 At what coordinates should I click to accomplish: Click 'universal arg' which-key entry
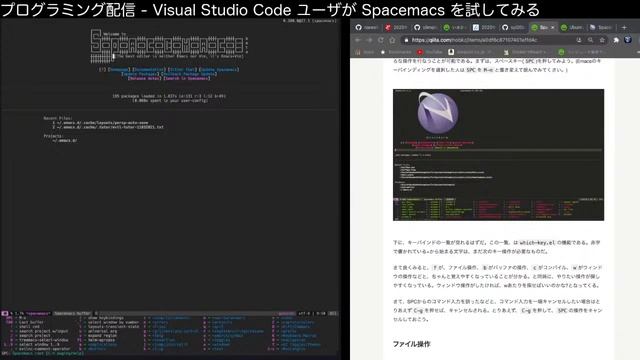point(102,331)
